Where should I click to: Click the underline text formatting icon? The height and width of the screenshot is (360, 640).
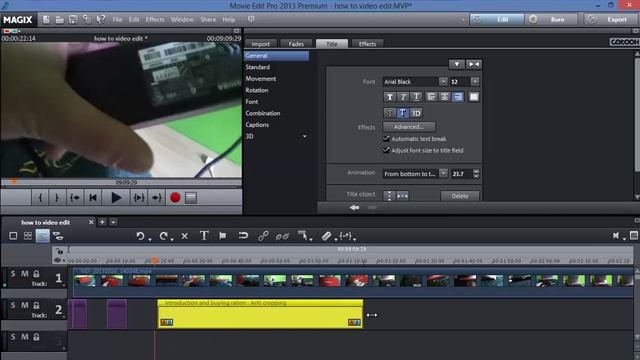[416, 97]
